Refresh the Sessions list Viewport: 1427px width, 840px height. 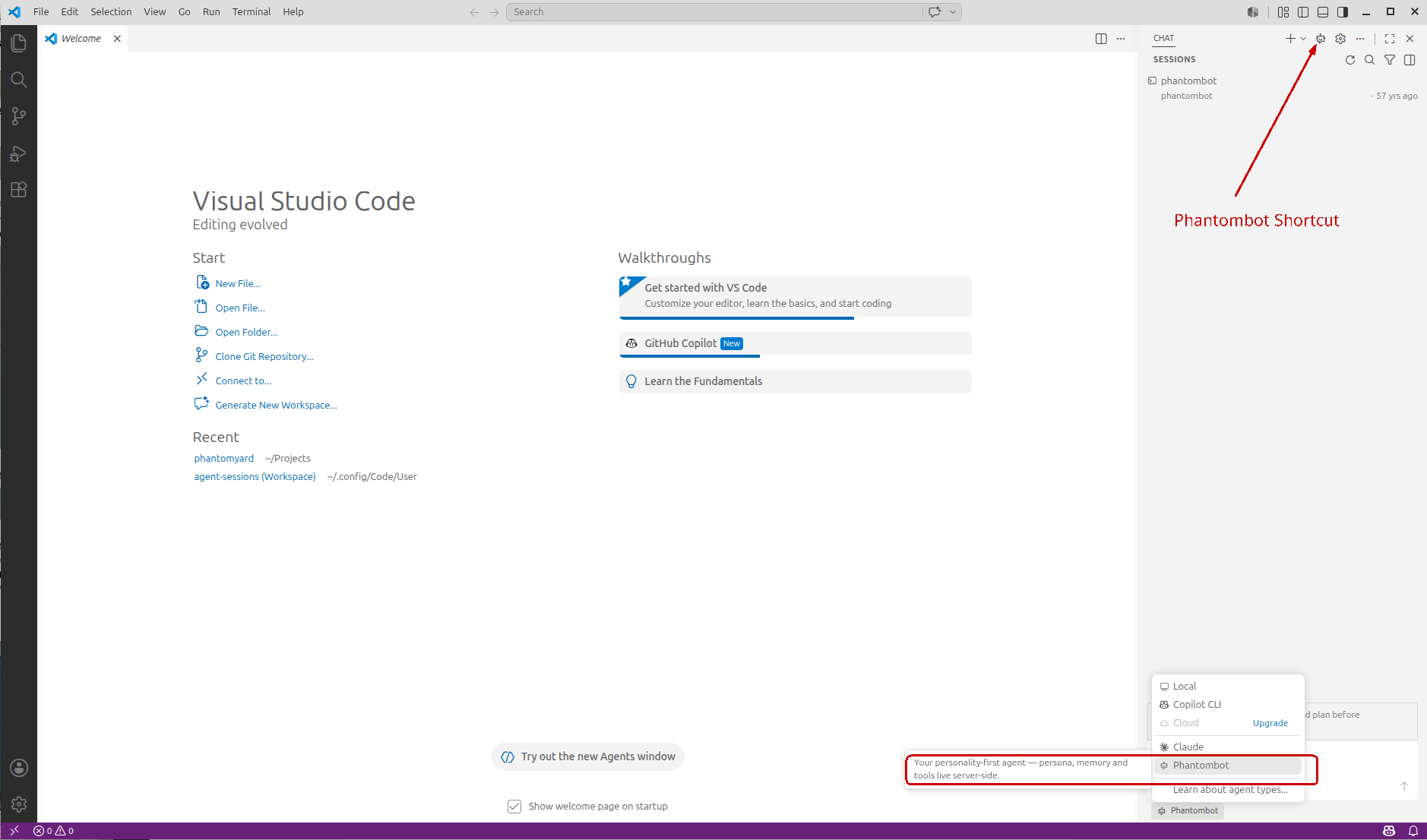[1350, 60]
